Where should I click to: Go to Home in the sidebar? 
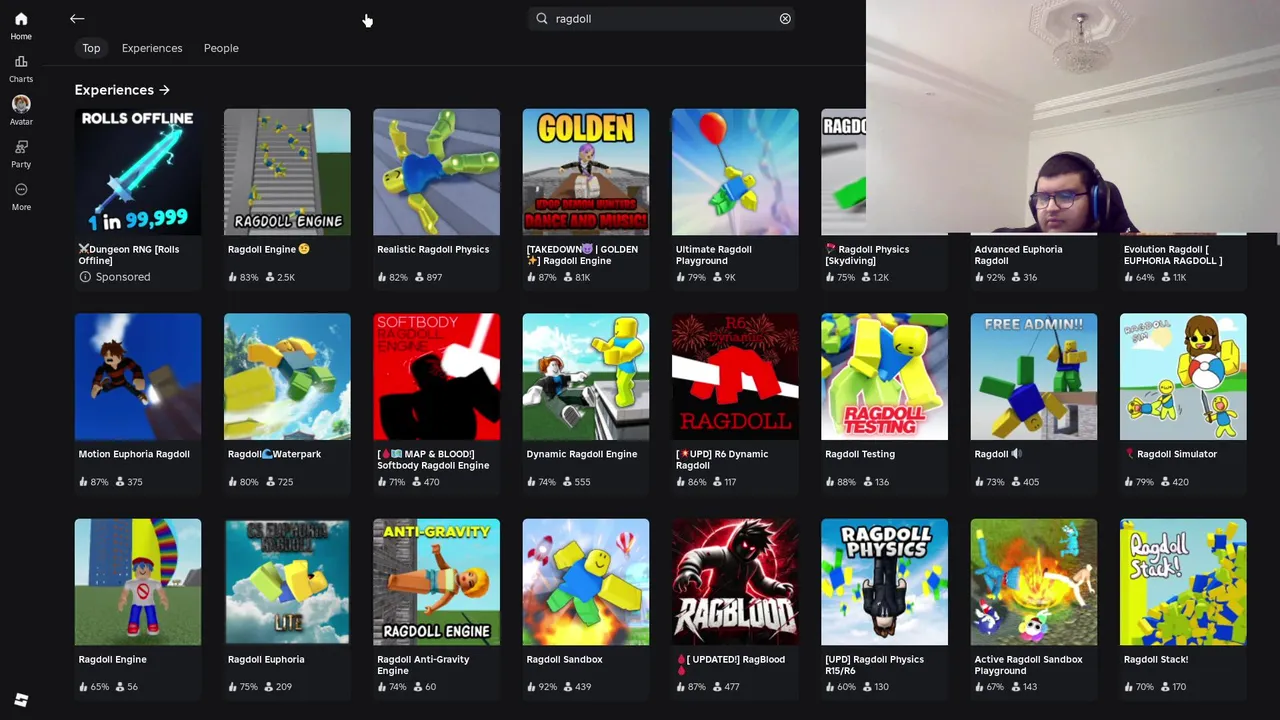(x=21, y=26)
